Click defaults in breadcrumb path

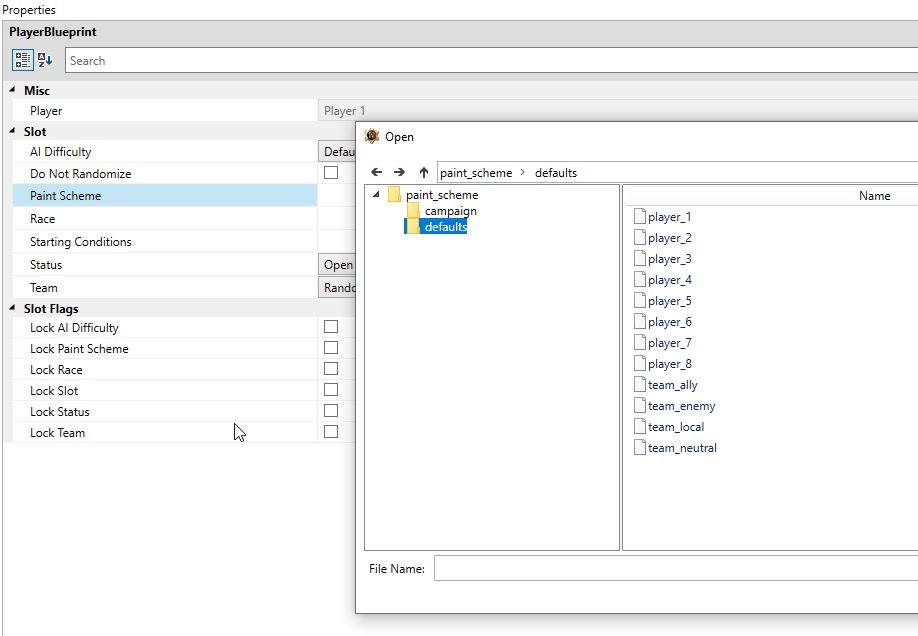click(x=556, y=173)
